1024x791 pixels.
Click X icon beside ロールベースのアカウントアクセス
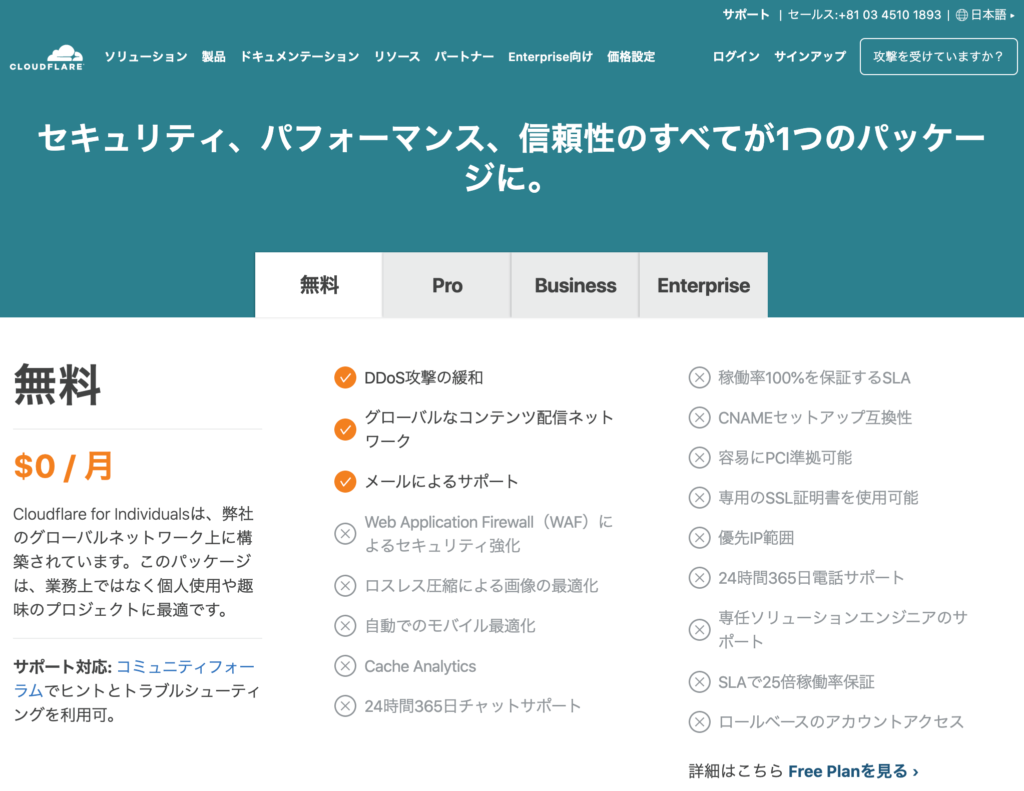pyautogui.click(x=699, y=722)
